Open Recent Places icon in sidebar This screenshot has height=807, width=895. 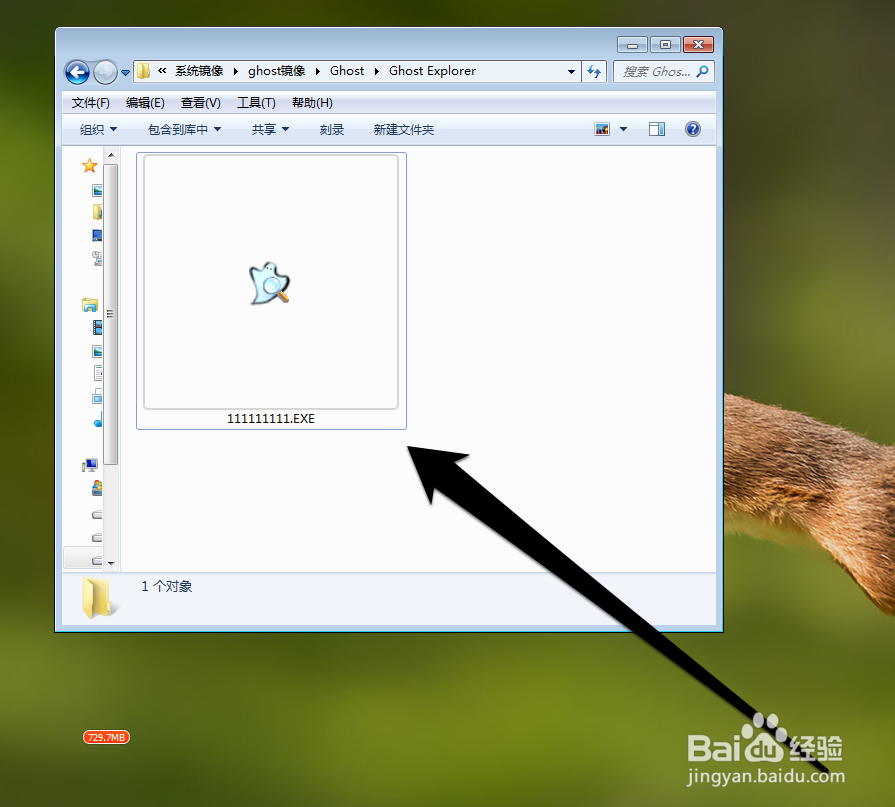(x=98, y=258)
